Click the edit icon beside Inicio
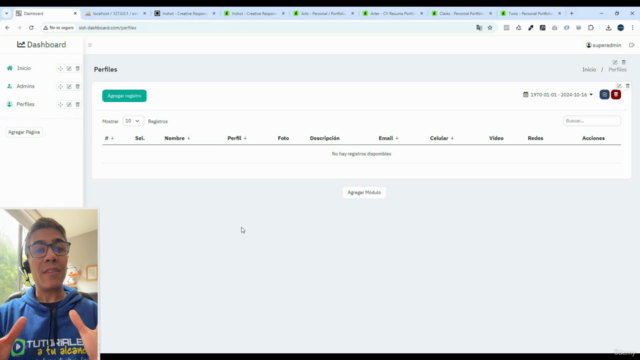The height and width of the screenshot is (360, 640). (69, 69)
